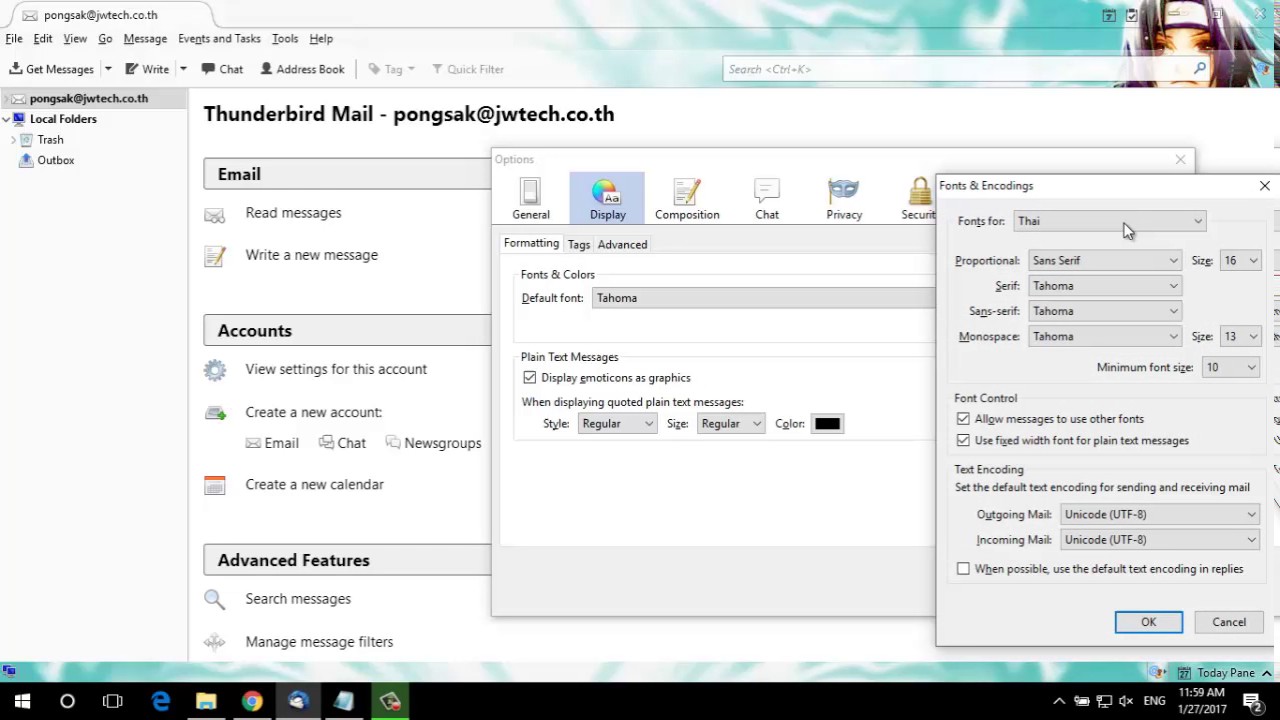
Task: Open the Edit menu
Action: pos(43,38)
